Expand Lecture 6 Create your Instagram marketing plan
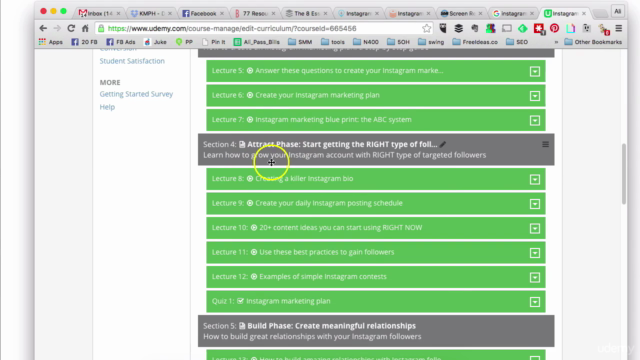The image size is (640, 360). click(535, 96)
